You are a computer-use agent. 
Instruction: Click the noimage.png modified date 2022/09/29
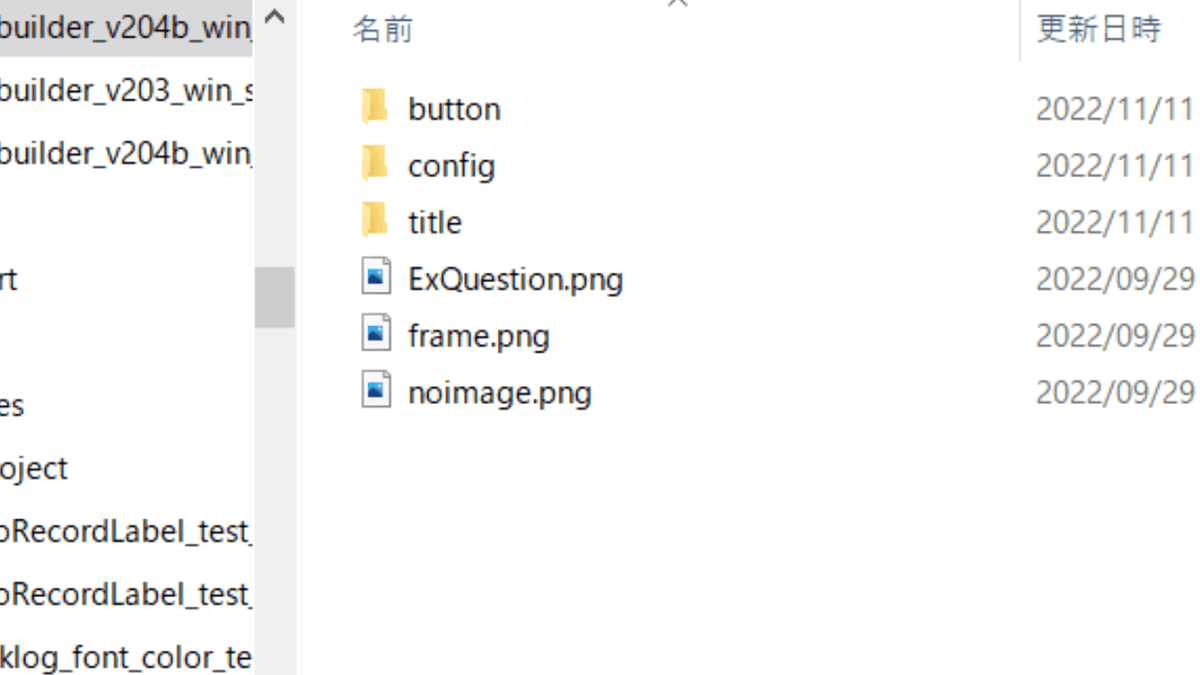pyautogui.click(x=1115, y=391)
